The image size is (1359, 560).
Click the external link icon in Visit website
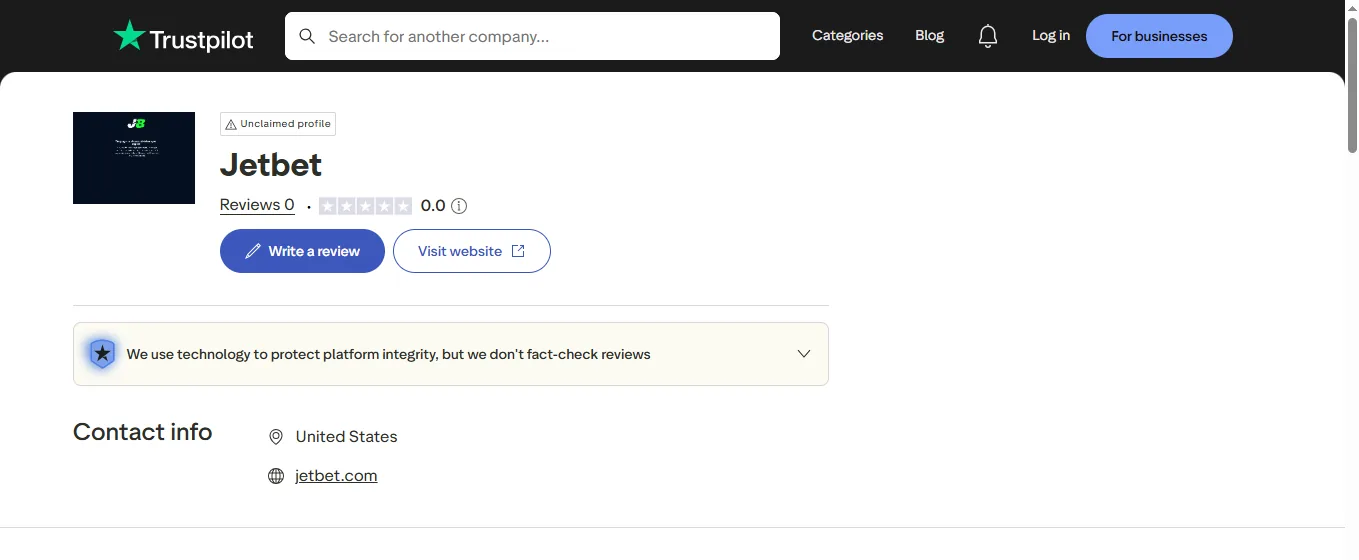tap(518, 251)
